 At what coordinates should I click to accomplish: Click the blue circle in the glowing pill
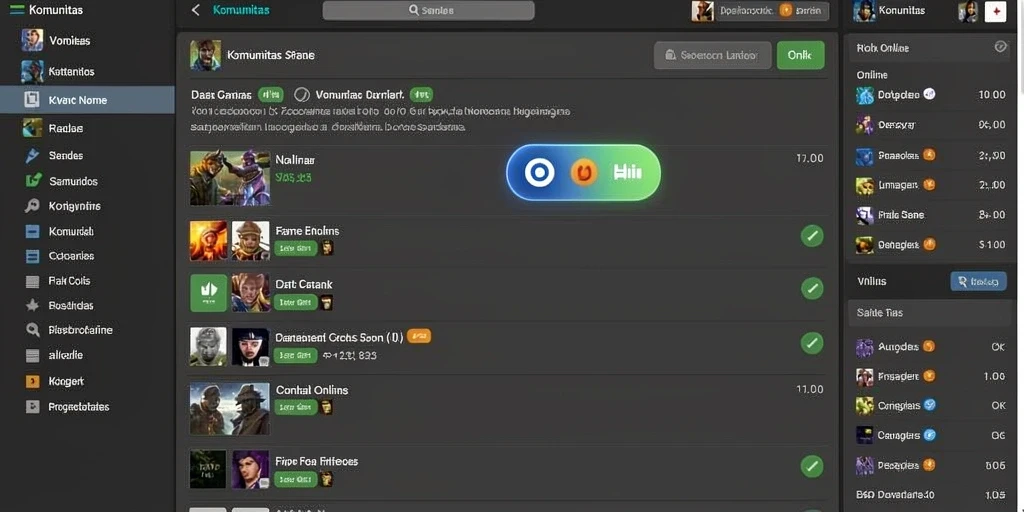coord(539,172)
